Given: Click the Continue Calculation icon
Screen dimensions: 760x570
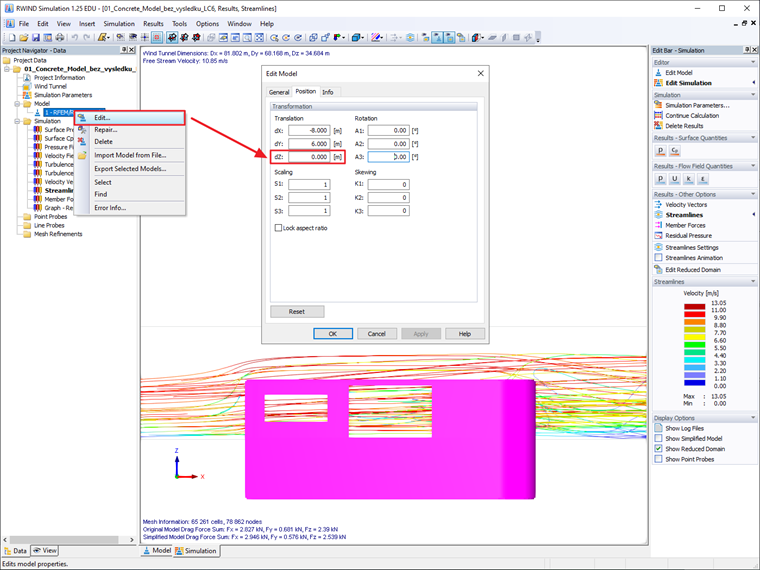Looking at the screenshot, I should tap(658, 115).
